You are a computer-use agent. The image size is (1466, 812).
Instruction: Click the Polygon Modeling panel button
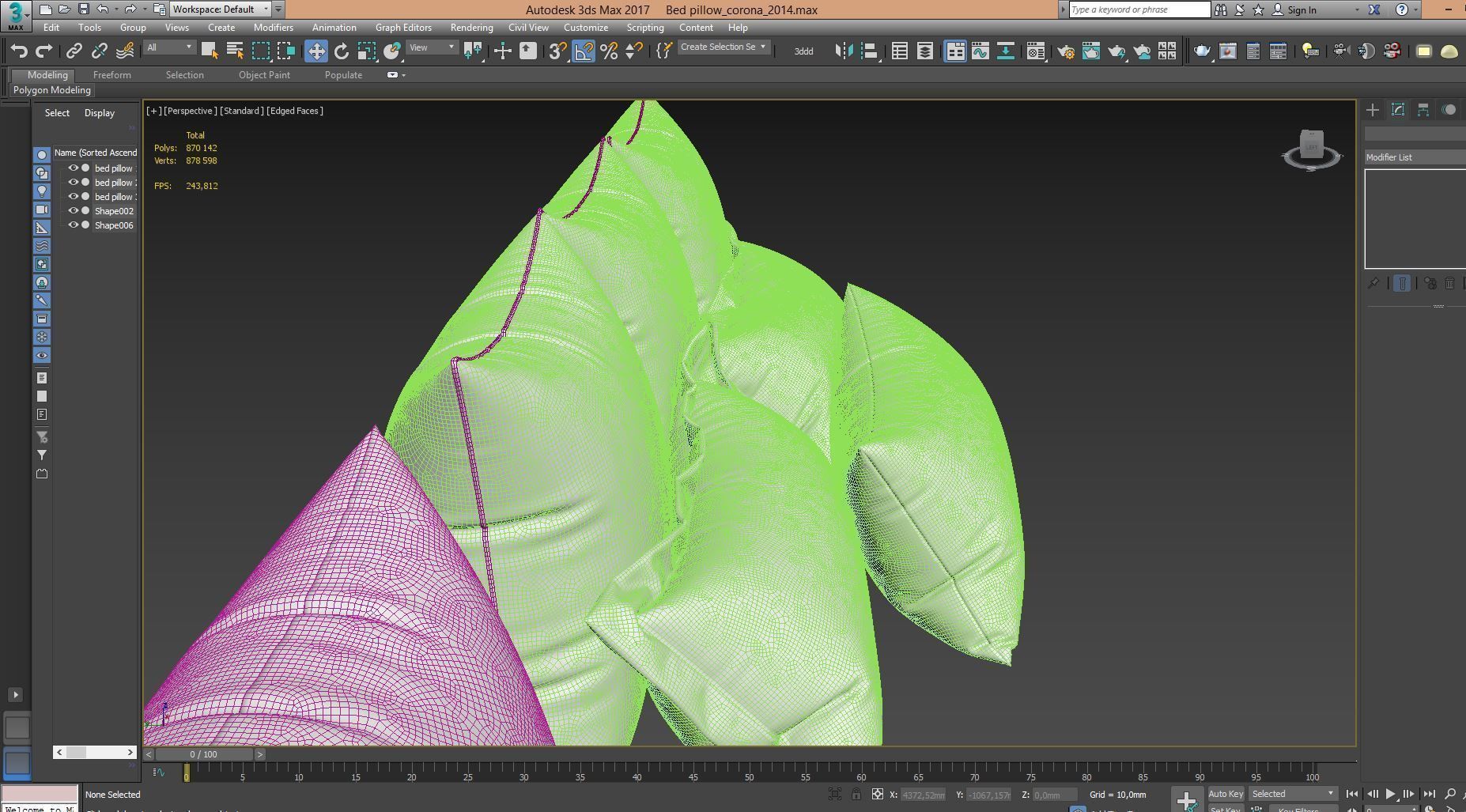[52, 90]
